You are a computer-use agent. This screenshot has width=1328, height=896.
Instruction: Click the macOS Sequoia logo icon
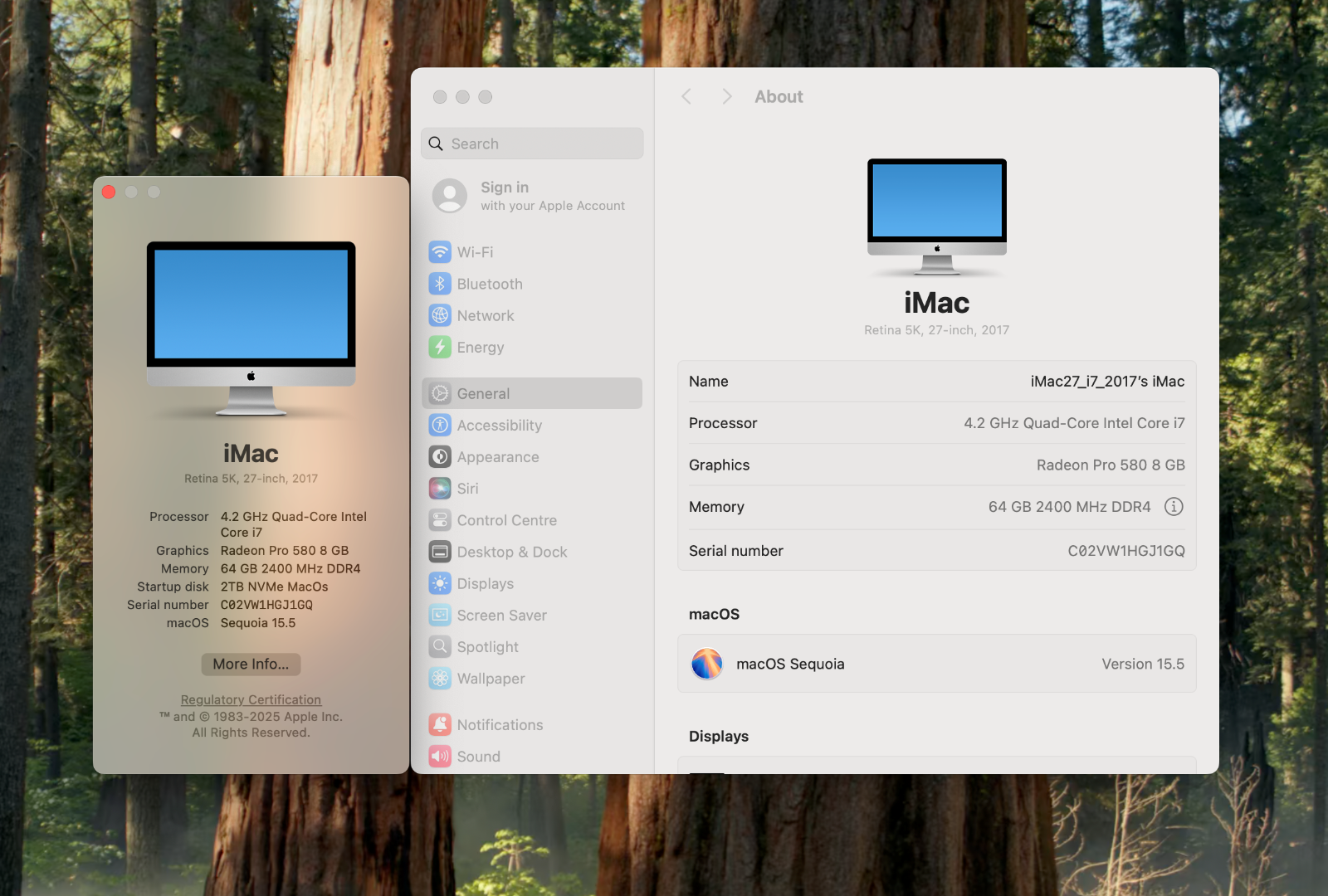(x=707, y=664)
